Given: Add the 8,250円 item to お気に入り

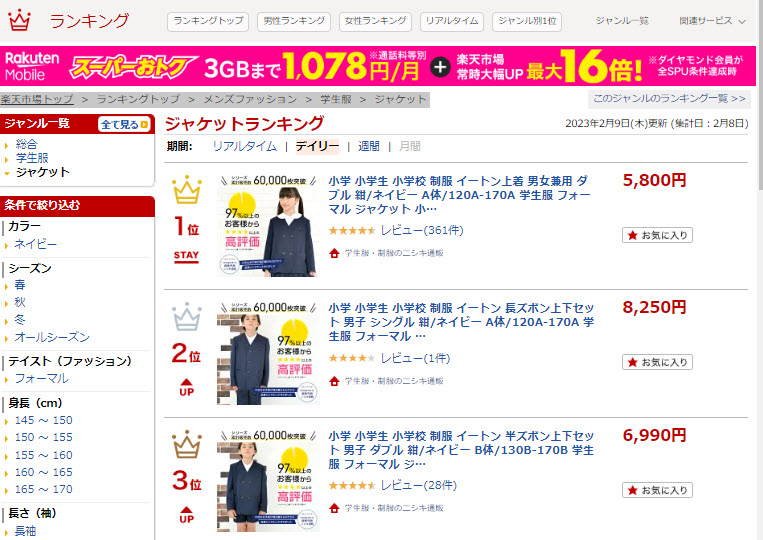Looking at the screenshot, I should [x=657, y=362].
